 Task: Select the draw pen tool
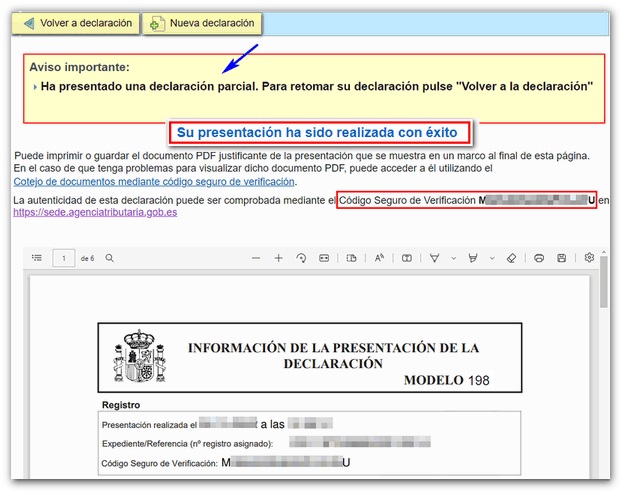coord(434,258)
